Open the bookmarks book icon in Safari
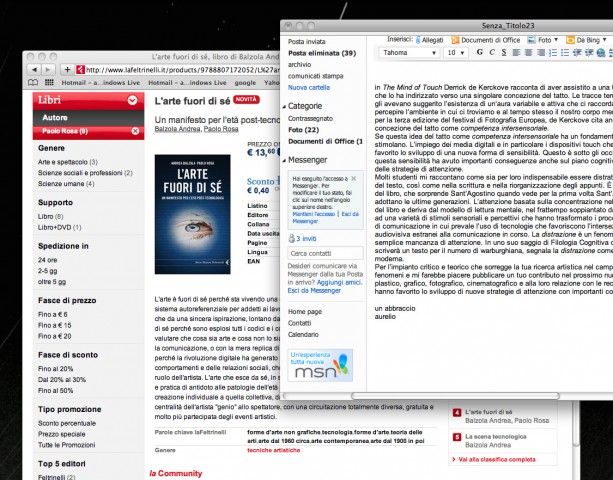Viewport: 613px width, 480px height. pyautogui.click(x=33, y=82)
